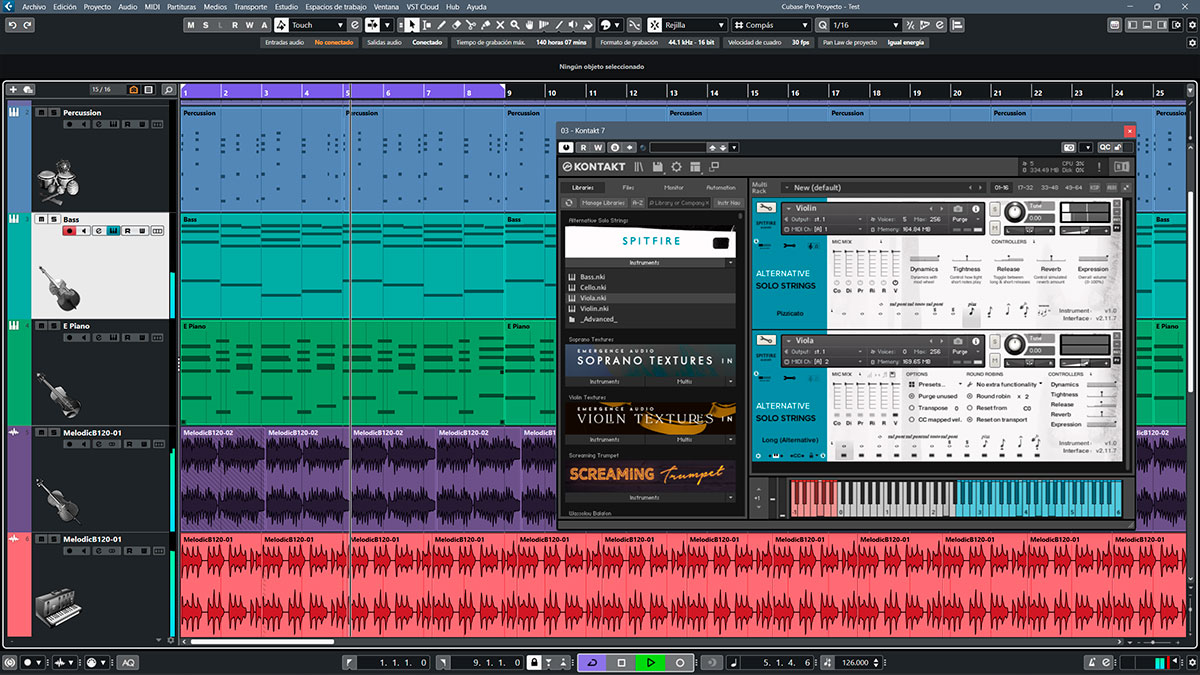1200x675 pixels.
Task: Select the Mute X tool
Action: 501,25
